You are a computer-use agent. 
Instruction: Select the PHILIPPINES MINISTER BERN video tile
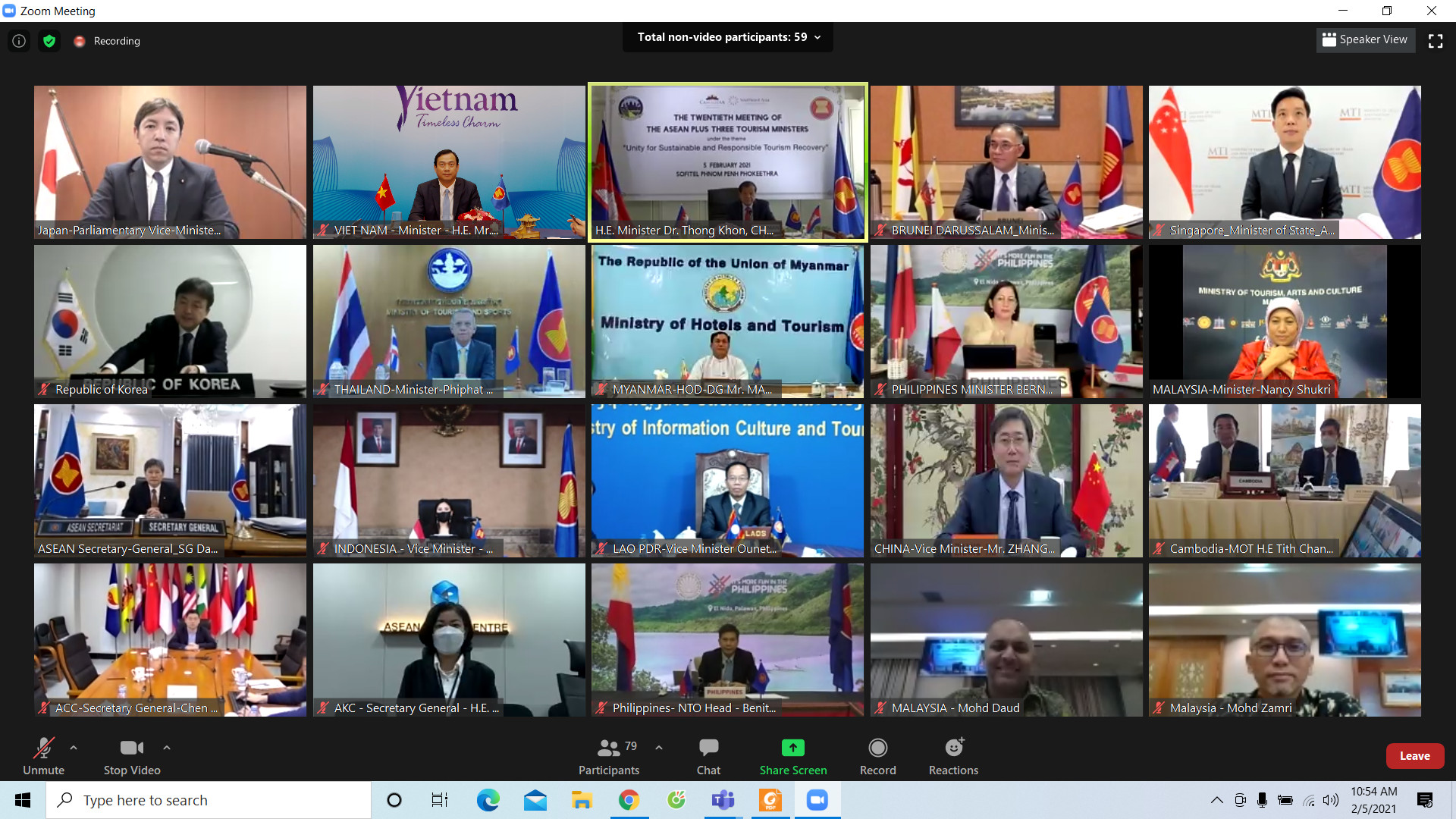pos(1006,322)
